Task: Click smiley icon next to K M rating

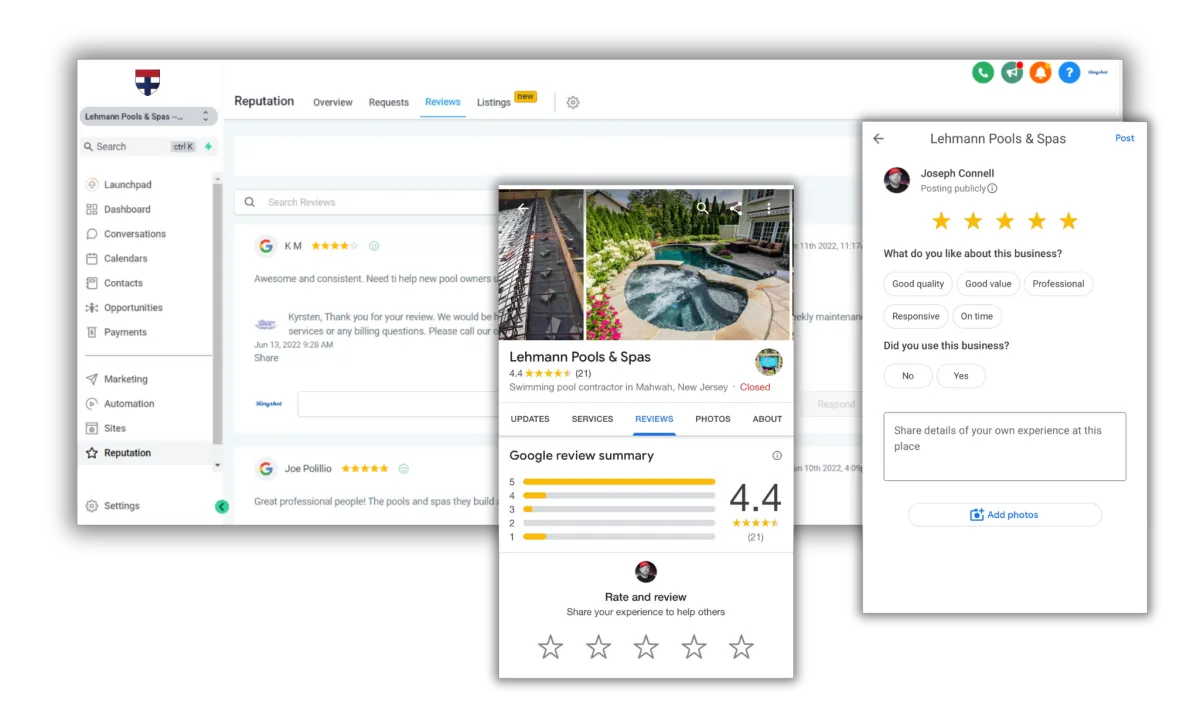Action: click(x=374, y=246)
